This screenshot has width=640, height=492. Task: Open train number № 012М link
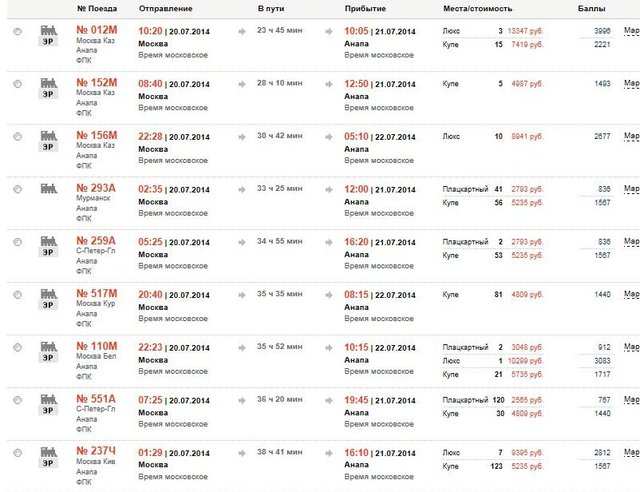click(97, 30)
